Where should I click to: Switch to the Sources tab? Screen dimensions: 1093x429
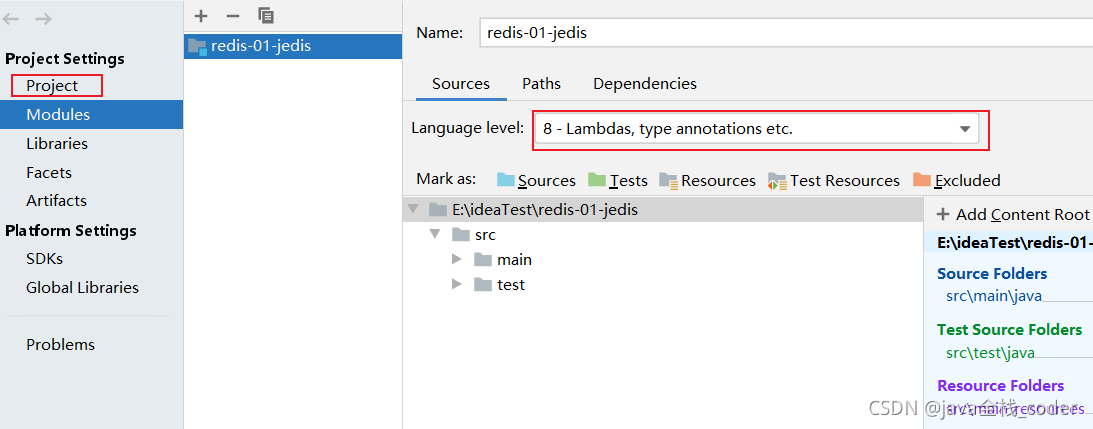pos(461,84)
